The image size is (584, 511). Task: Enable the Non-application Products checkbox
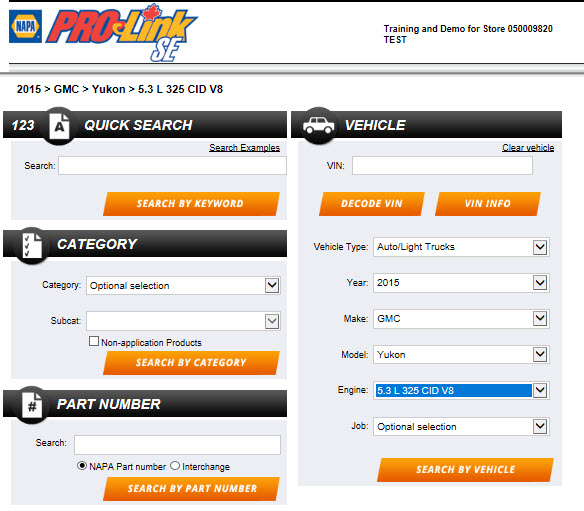pos(94,341)
